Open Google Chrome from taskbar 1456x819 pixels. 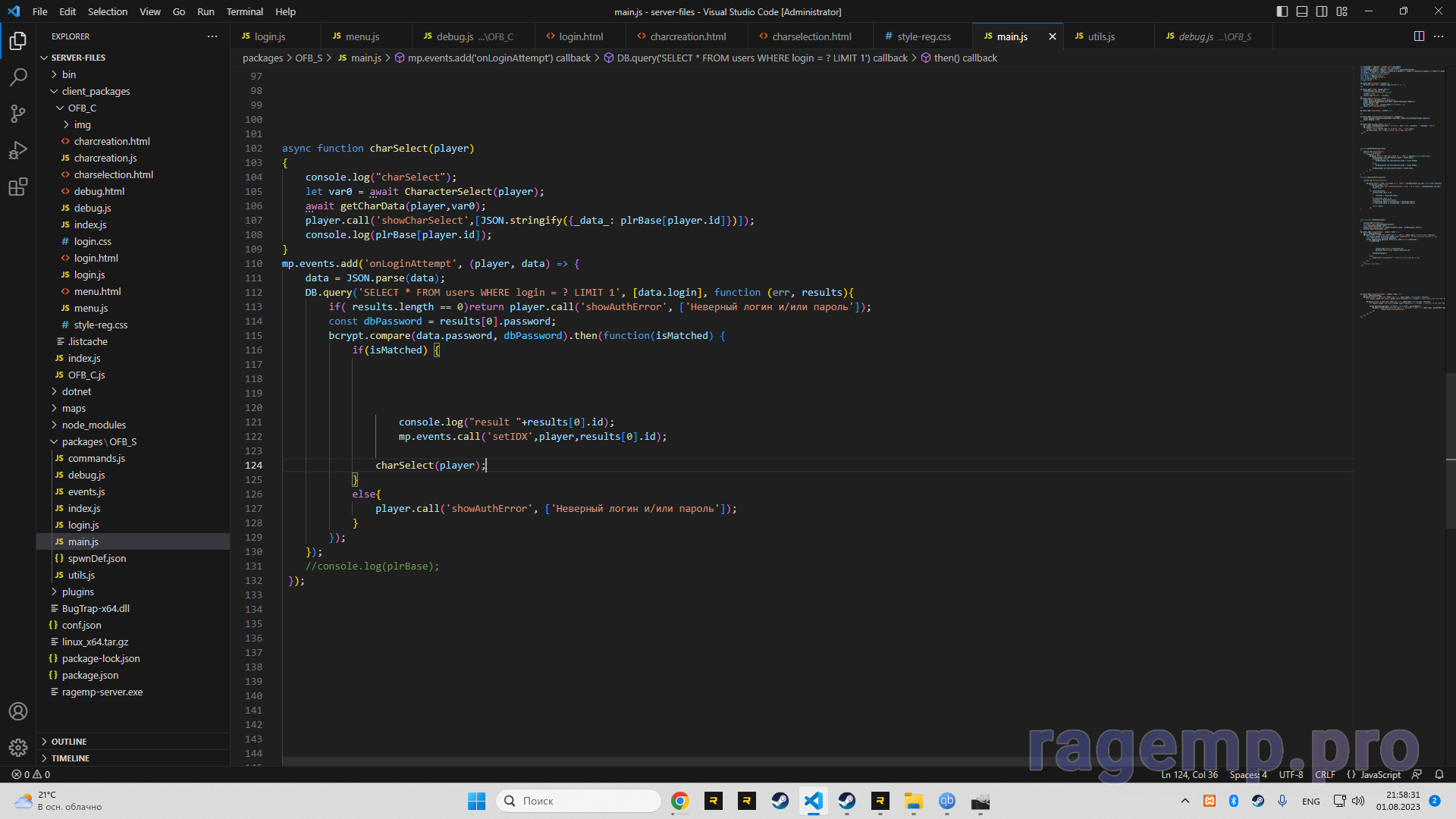680,801
